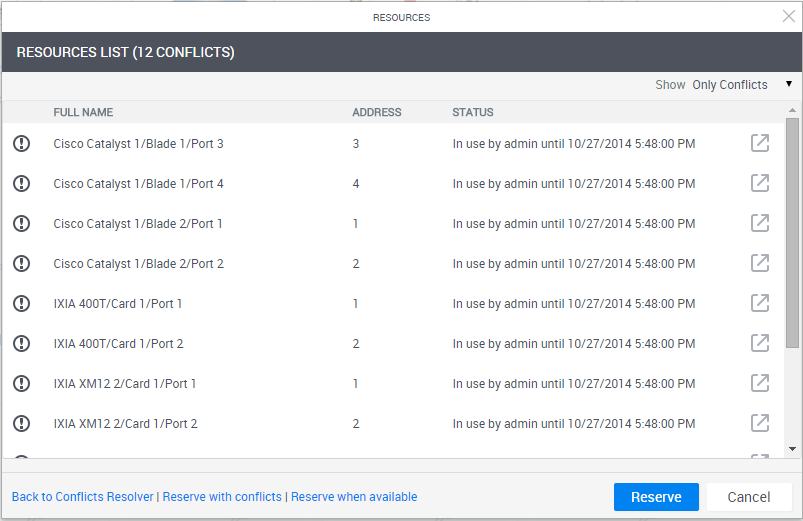Viewport: 803px width, 521px height.
Task: Sort by the Address column header
Action: [377, 113]
